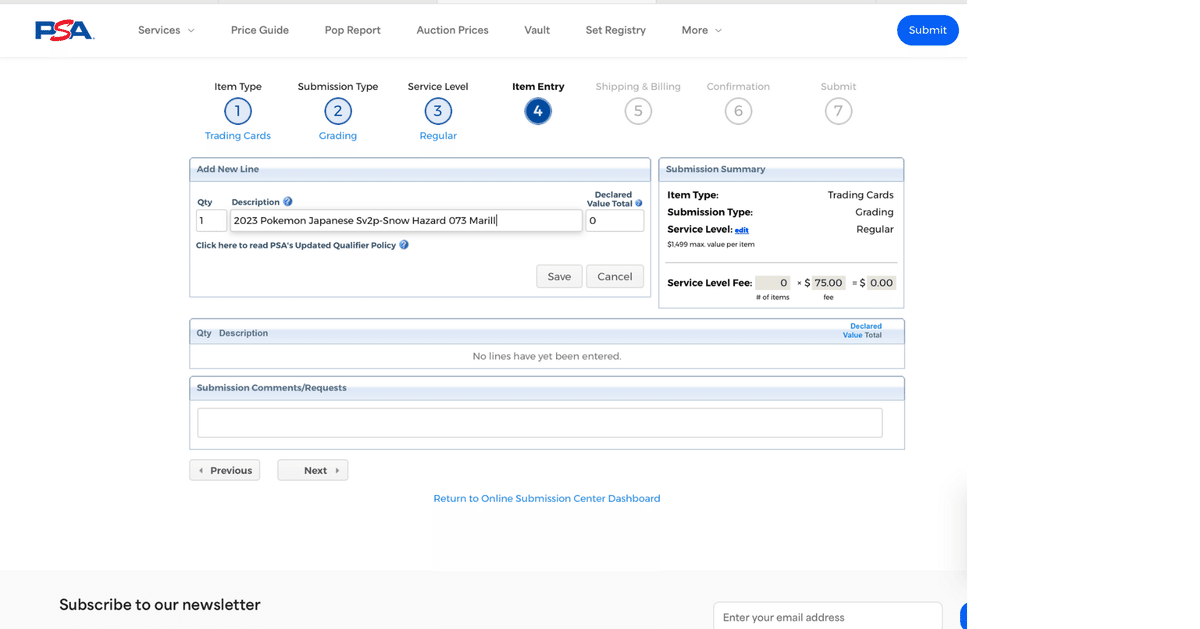1200x629 pixels.
Task: Open help icon next to Description
Action: pyautogui.click(x=288, y=202)
